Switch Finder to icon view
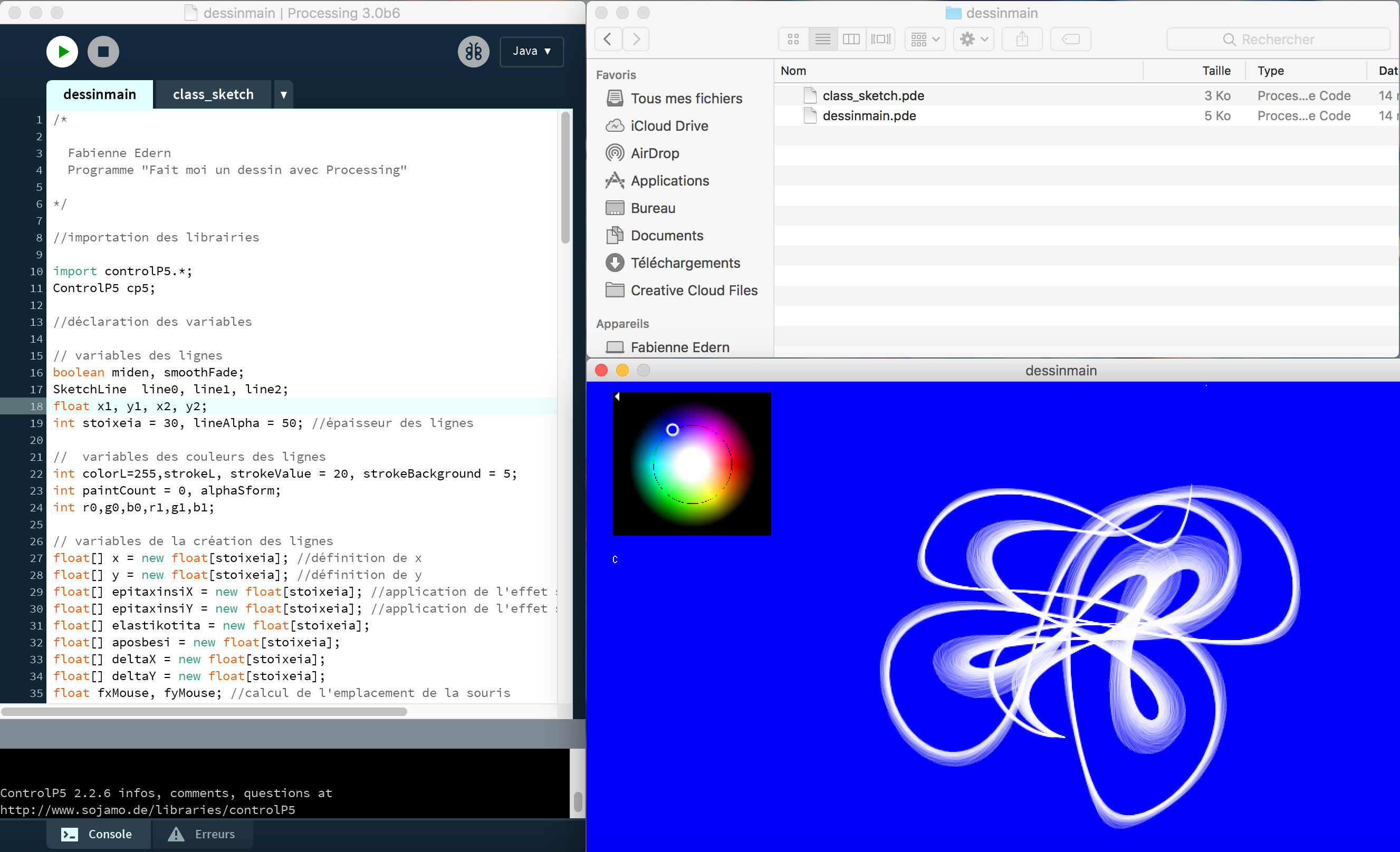 [x=793, y=39]
